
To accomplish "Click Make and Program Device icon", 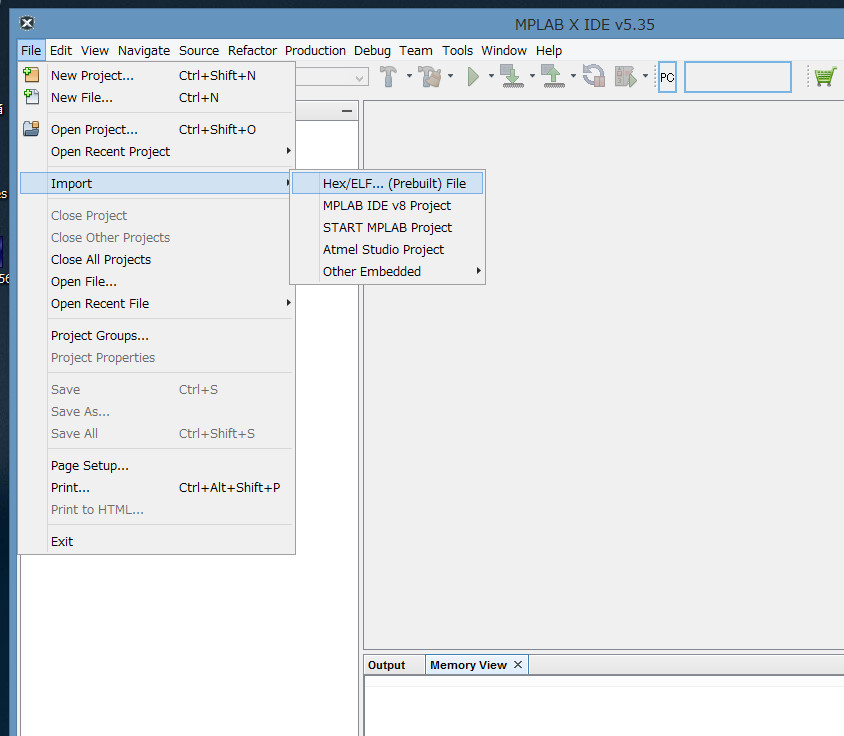I will (x=511, y=76).
